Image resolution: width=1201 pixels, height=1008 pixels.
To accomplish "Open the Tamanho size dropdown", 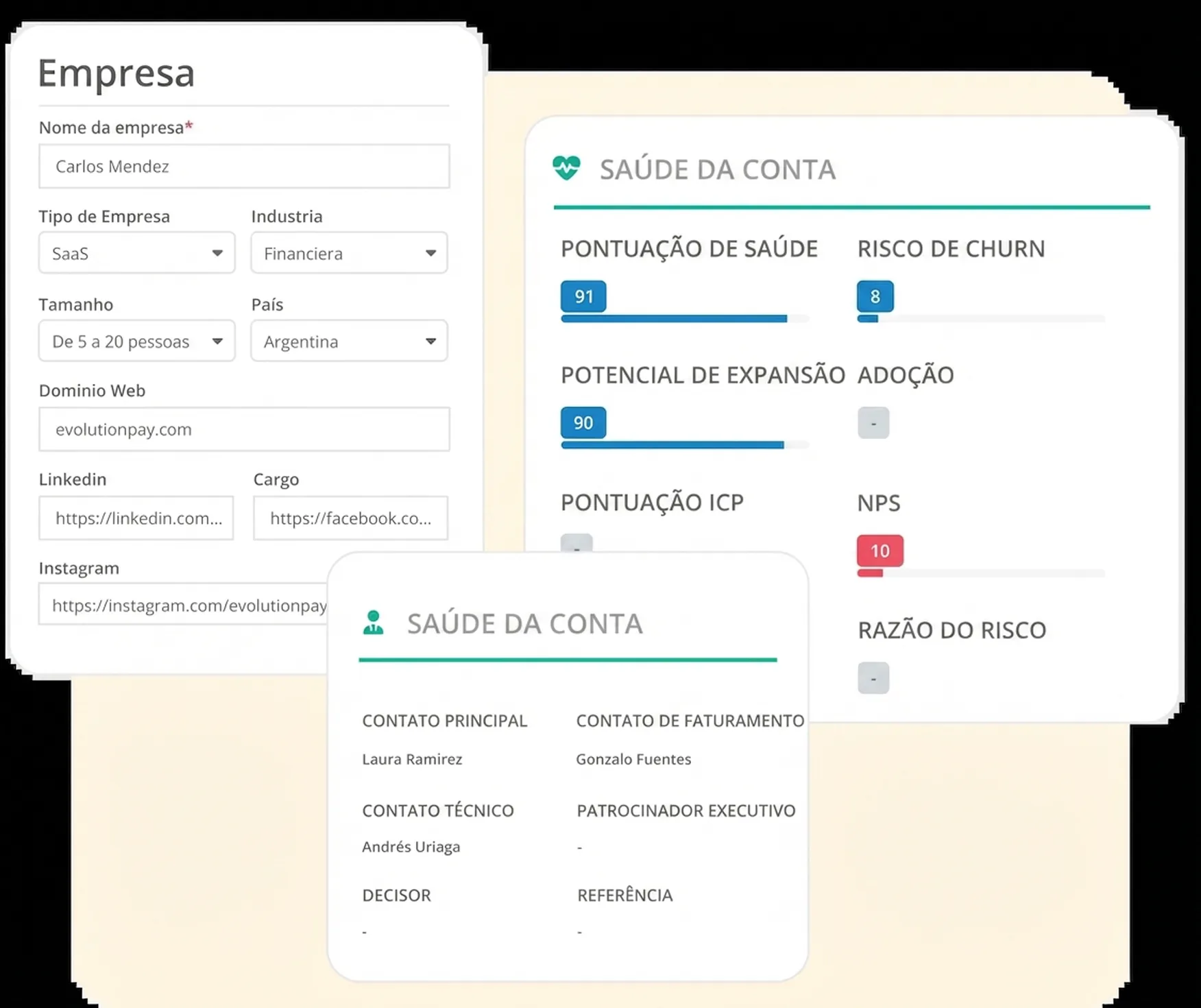I will point(137,341).
